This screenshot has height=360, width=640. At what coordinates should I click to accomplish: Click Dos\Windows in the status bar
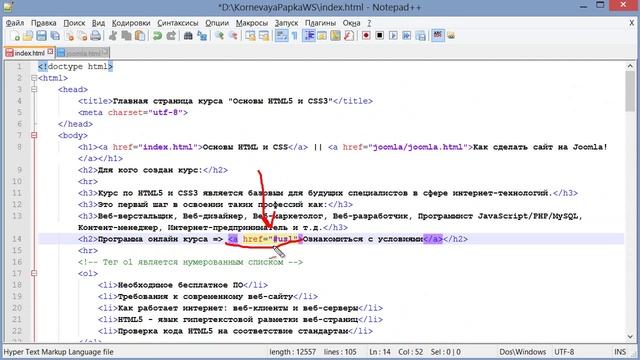[x=522, y=352]
